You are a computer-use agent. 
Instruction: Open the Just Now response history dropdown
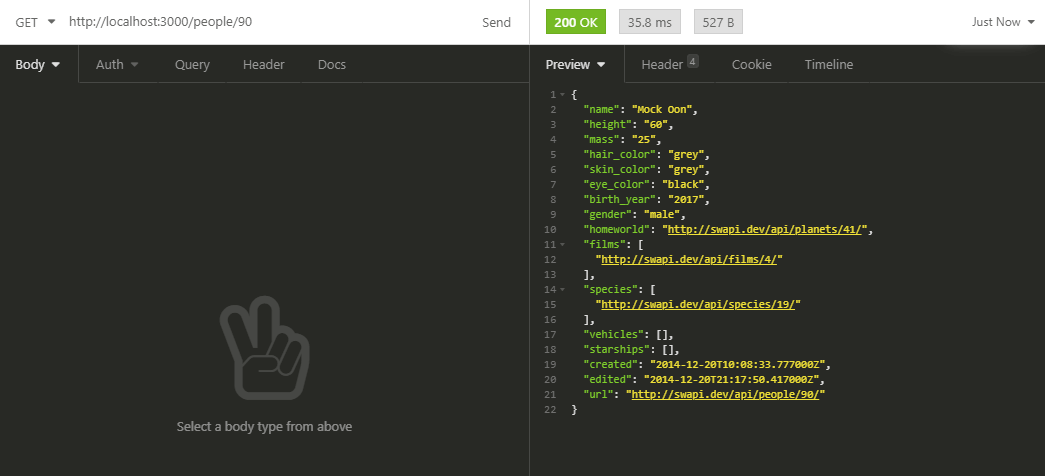coord(1002,22)
